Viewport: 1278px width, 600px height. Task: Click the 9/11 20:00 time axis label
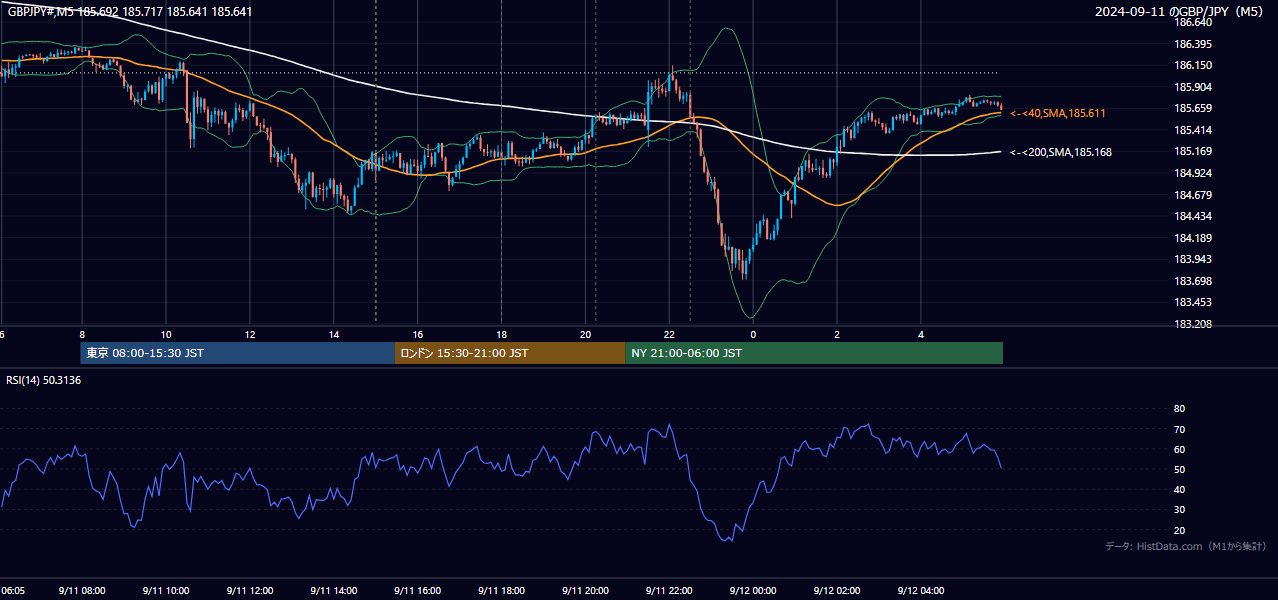(586, 591)
